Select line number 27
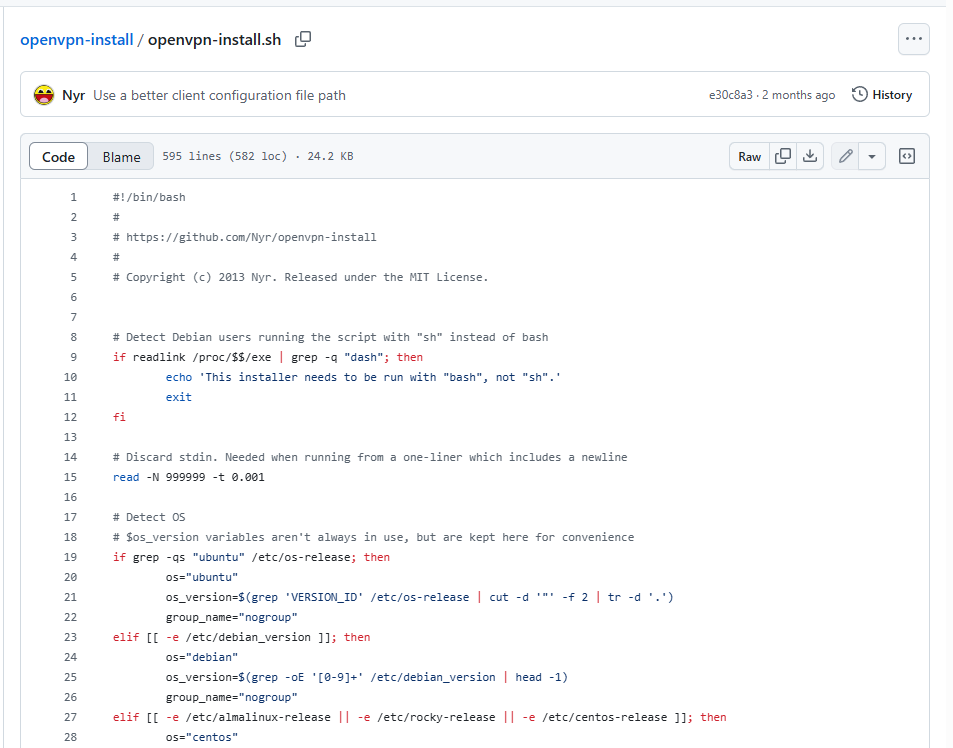Image resolution: width=953 pixels, height=748 pixels. 71,718
